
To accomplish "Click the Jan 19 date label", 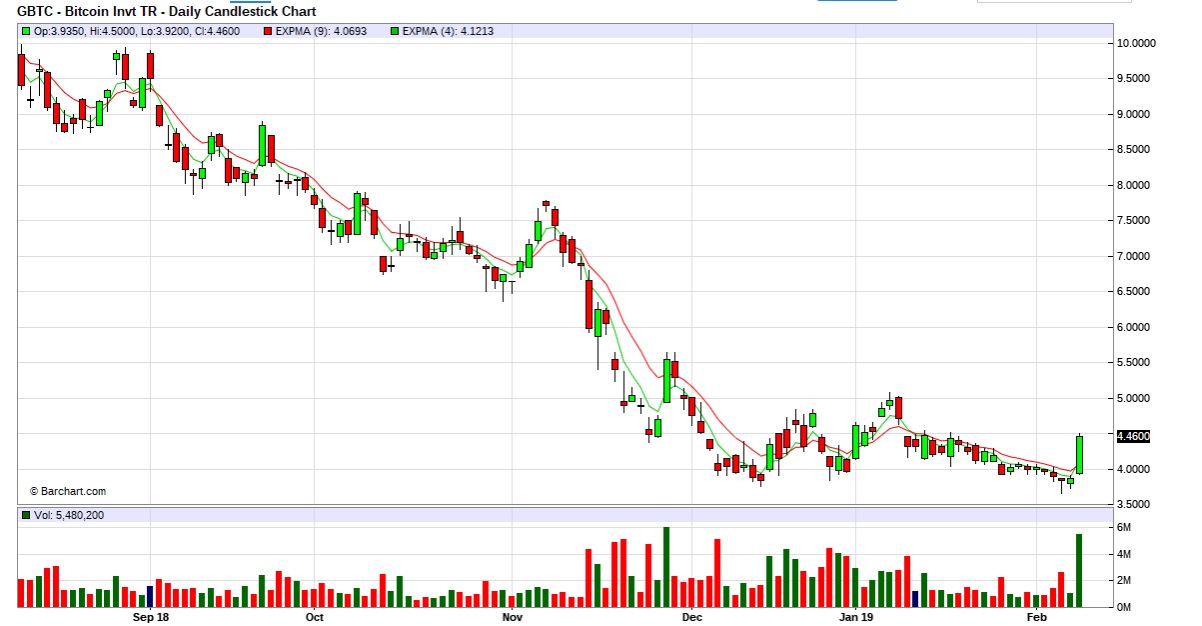I will click(x=857, y=617).
